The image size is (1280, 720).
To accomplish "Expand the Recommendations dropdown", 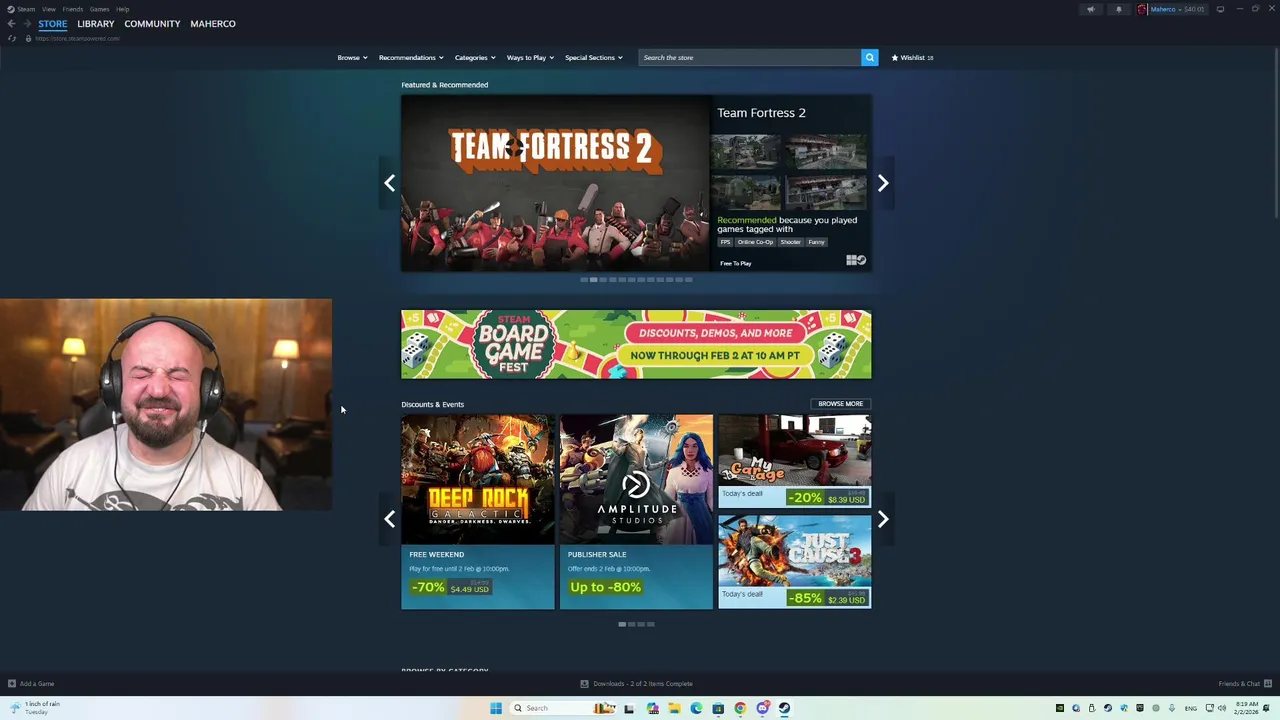I will 410,57.
